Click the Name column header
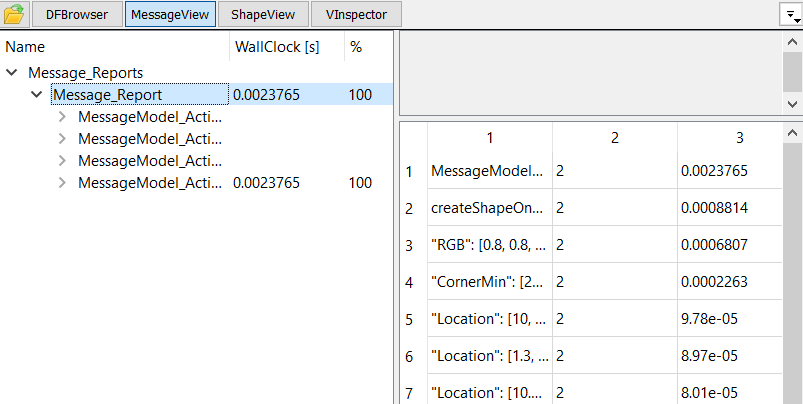Image resolution: width=803 pixels, height=404 pixels. (26, 47)
